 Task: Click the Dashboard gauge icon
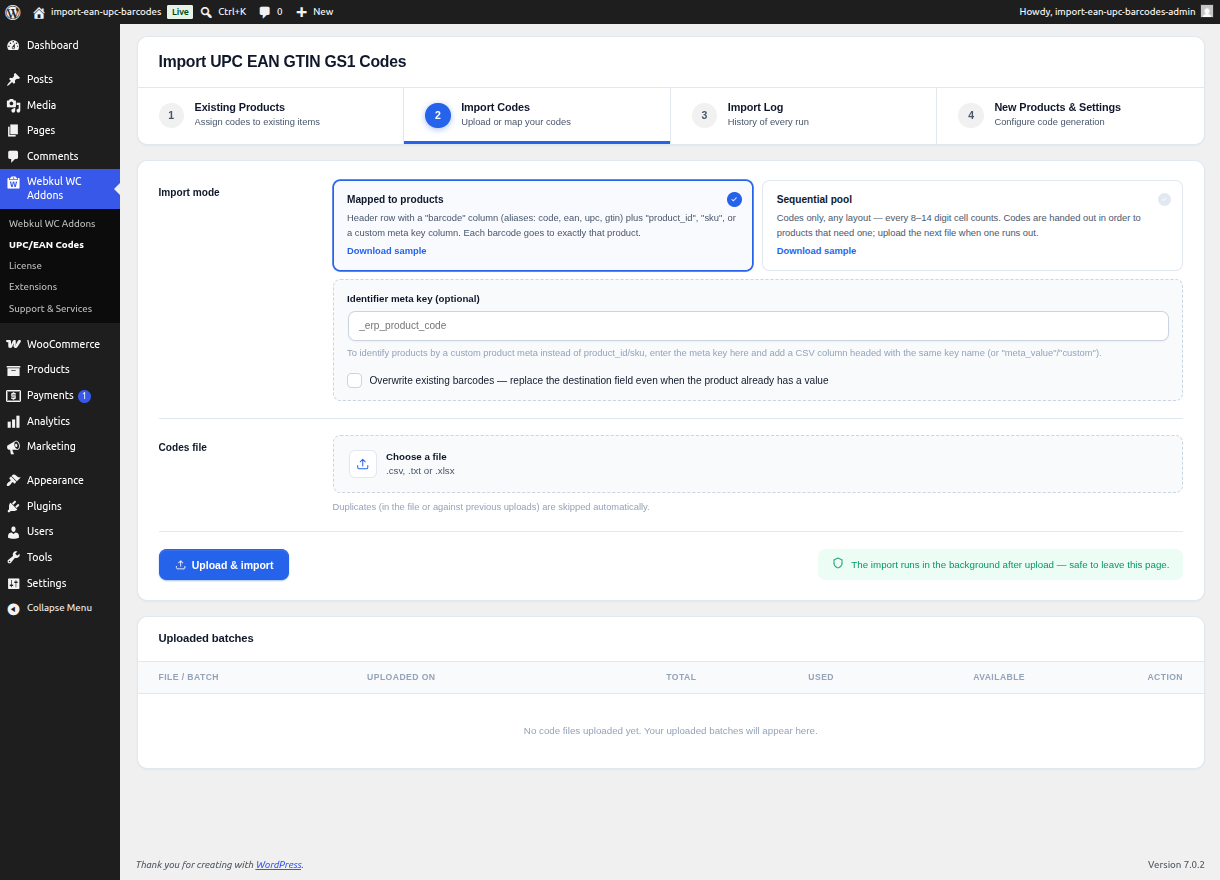click(x=13, y=45)
